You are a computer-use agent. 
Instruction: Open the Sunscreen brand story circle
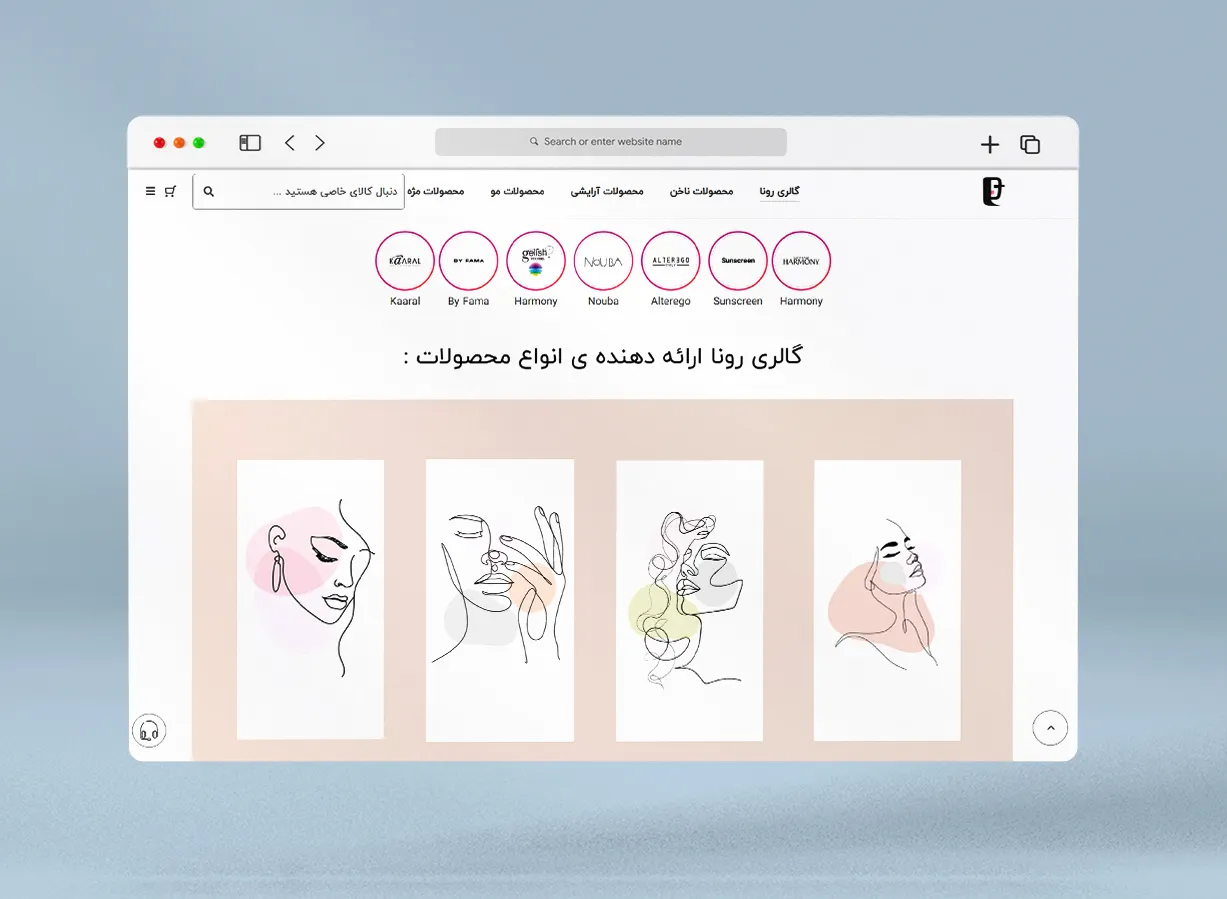(738, 261)
